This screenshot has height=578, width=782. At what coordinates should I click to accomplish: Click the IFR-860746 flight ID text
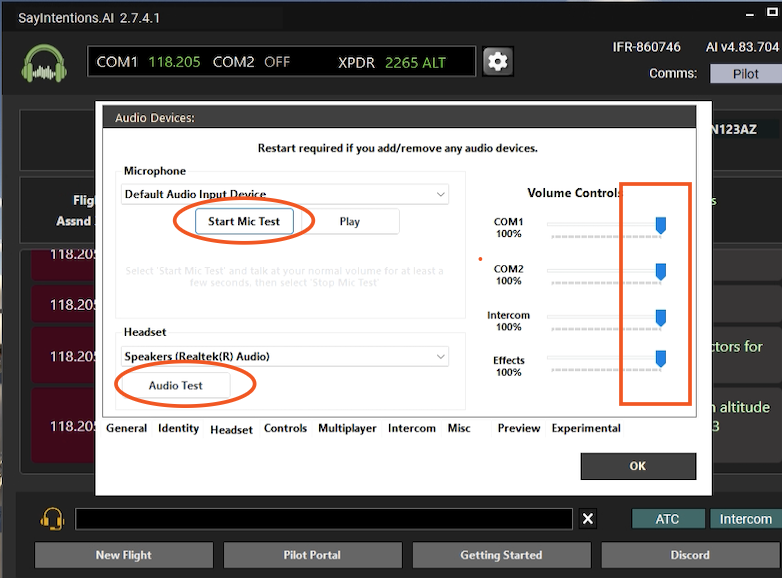[x=646, y=47]
